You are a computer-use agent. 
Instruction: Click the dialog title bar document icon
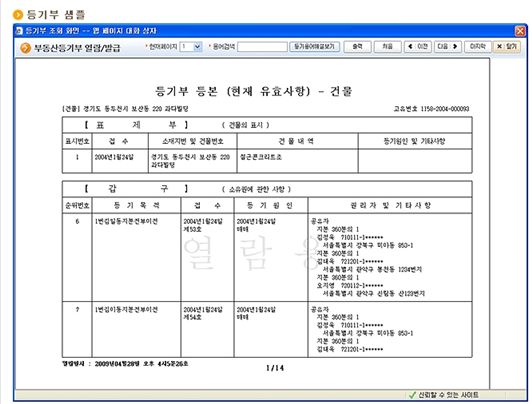(x=19, y=31)
